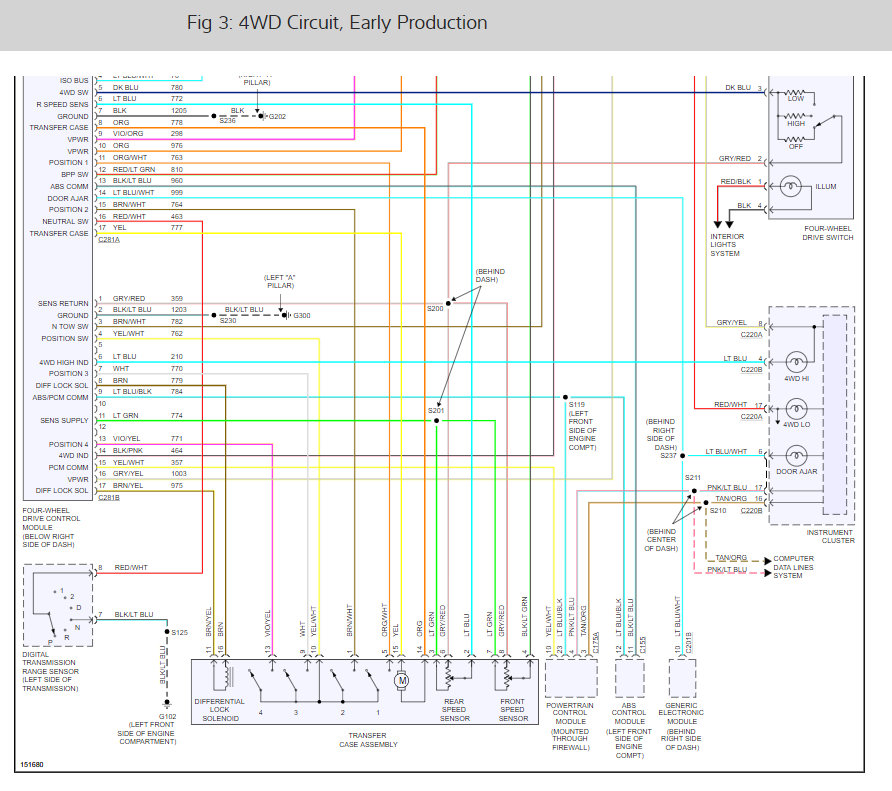Click the S125 splice dot
The width and height of the screenshot is (892, 791).
click(x=167, y=632)
